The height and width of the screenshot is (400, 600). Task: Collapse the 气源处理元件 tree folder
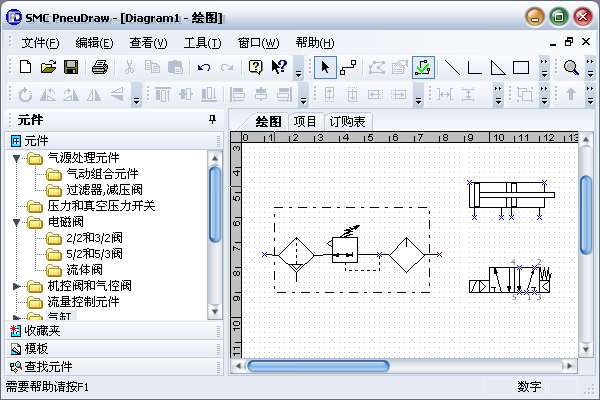click(x=17, y=158)
